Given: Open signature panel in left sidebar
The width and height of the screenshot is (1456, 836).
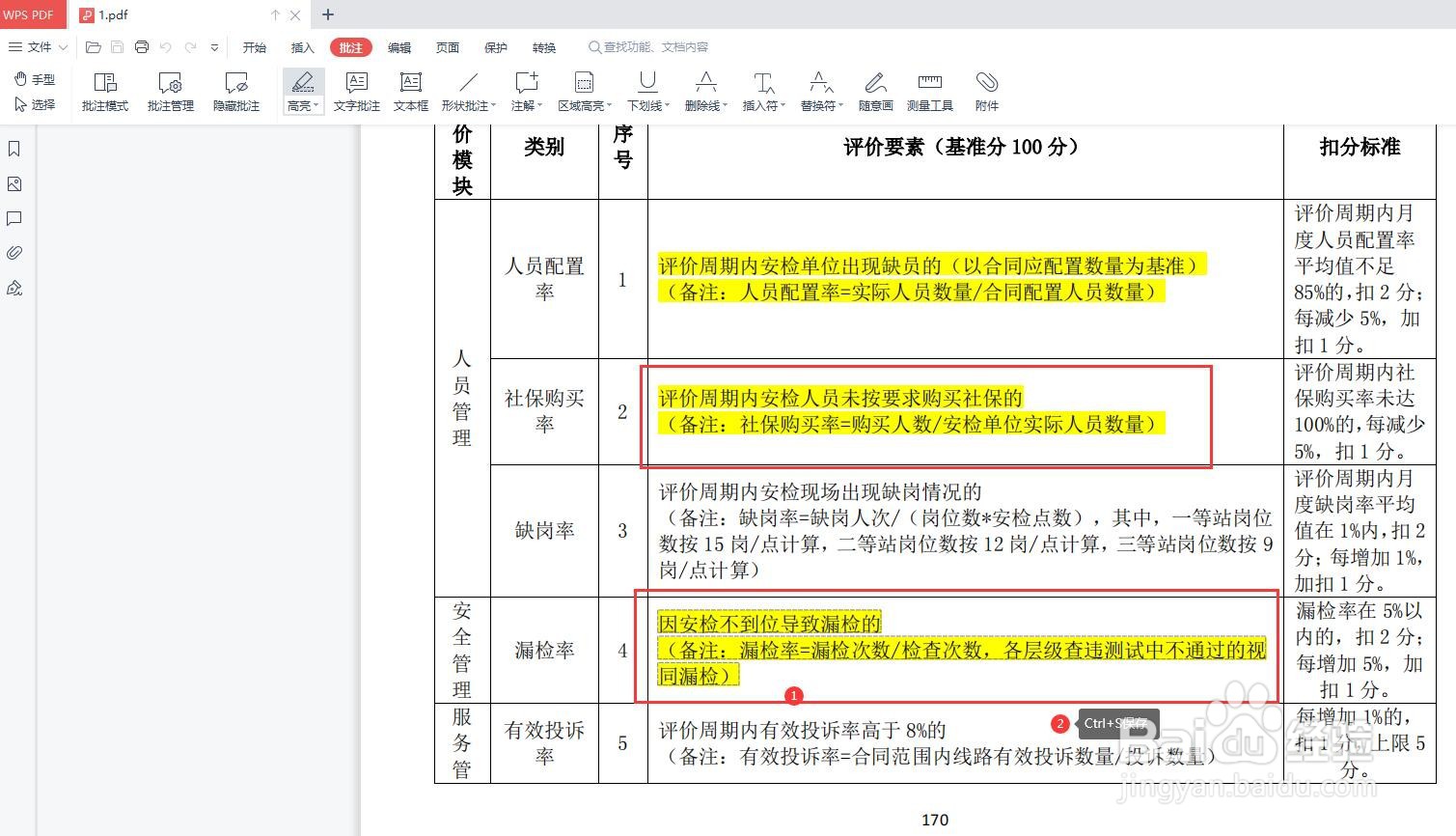Looking at the screenshot, I should pos(14,288).
